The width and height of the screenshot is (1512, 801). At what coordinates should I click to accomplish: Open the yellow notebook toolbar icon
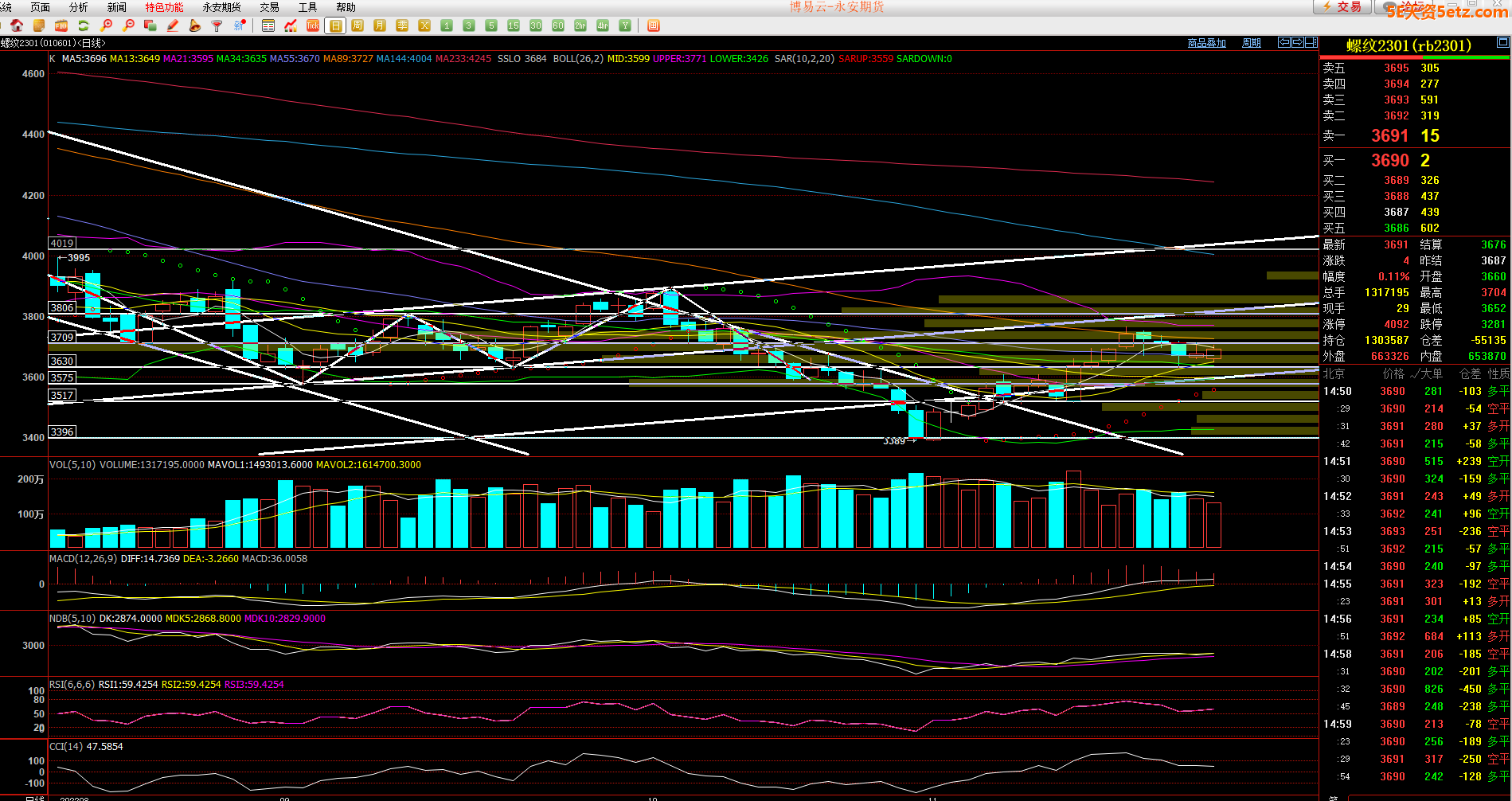39,25
